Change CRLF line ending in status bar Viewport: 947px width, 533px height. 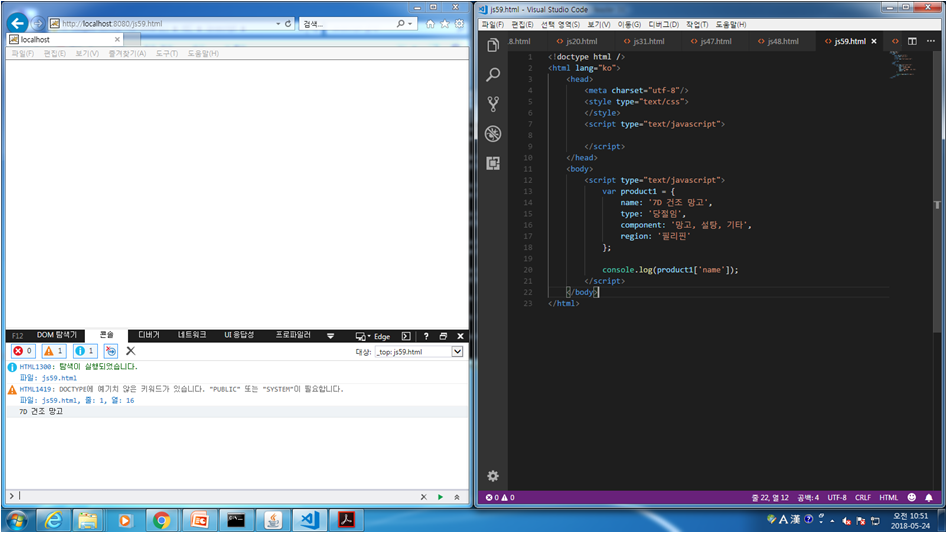point(862,497)
